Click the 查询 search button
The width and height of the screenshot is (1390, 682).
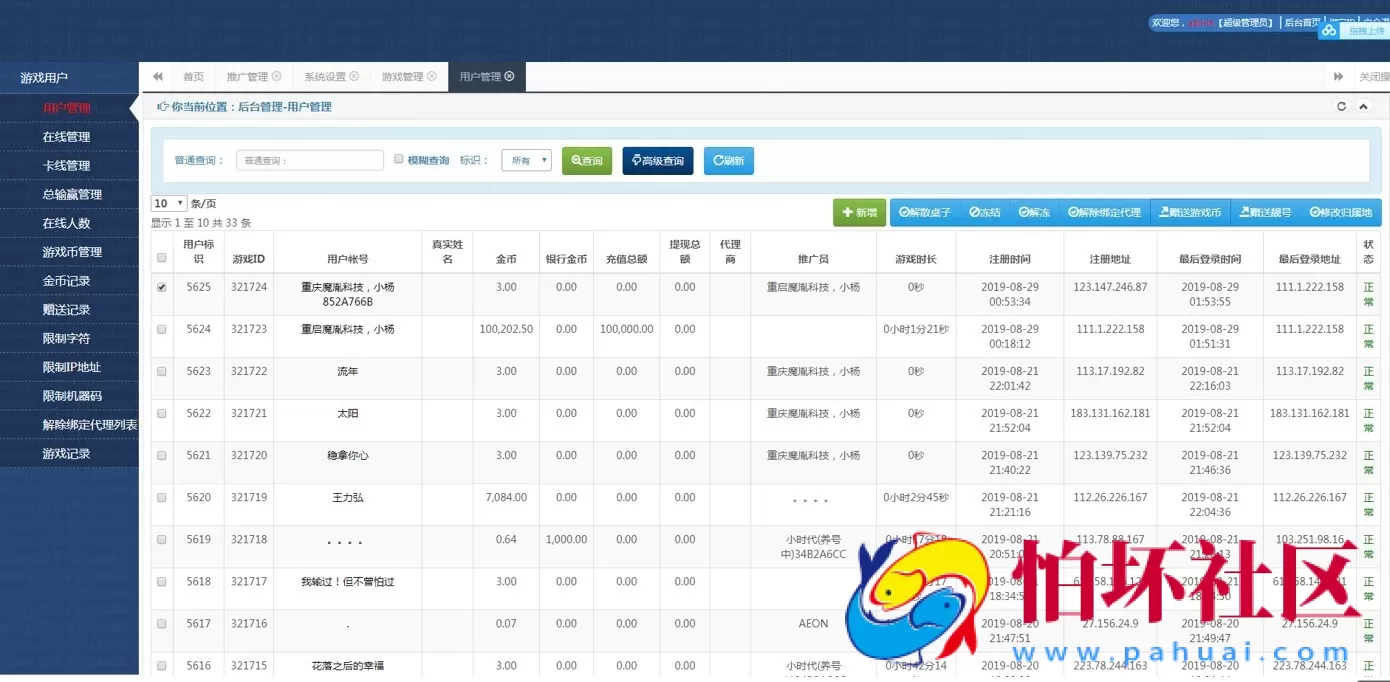click(x=586, y=160)
